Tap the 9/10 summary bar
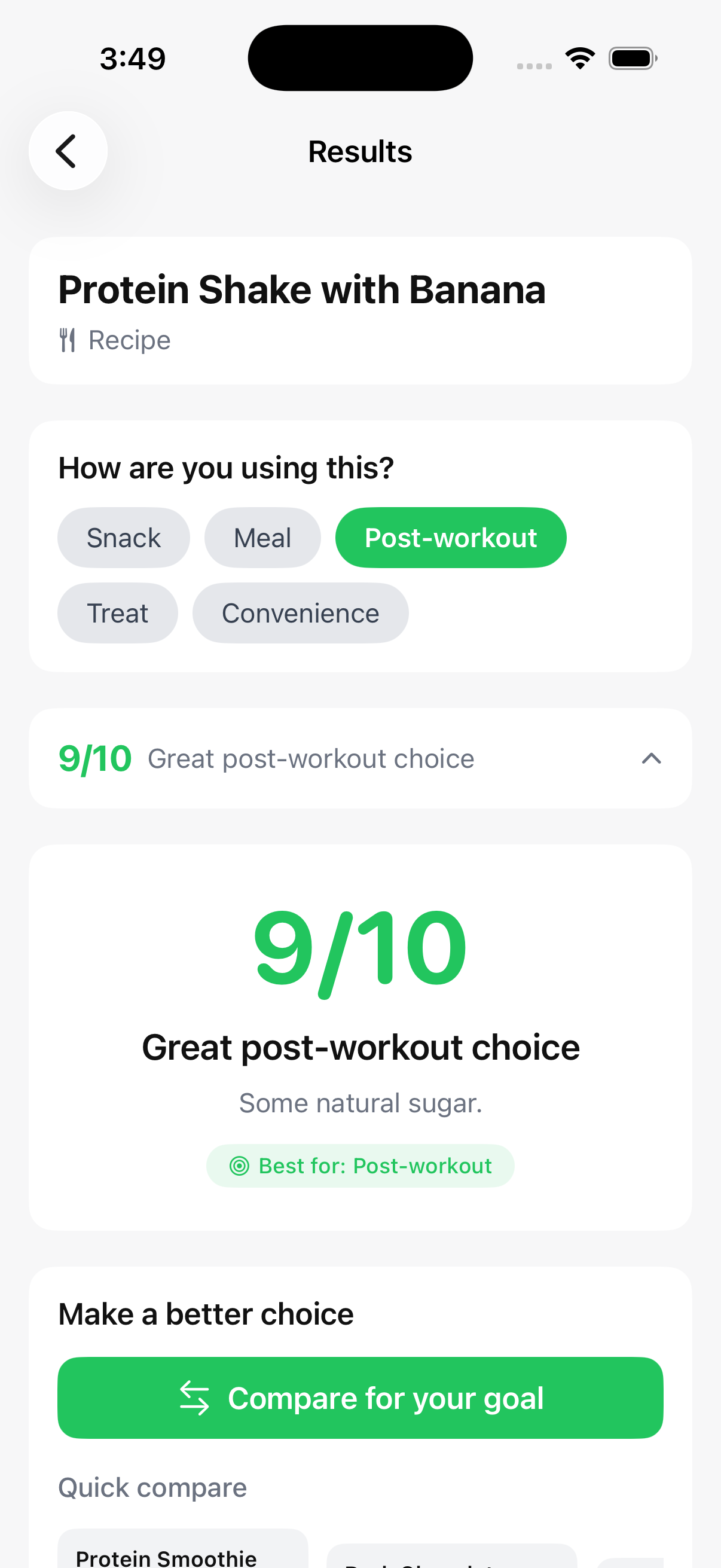721x1568 pixels. click(x=360, y=758)
